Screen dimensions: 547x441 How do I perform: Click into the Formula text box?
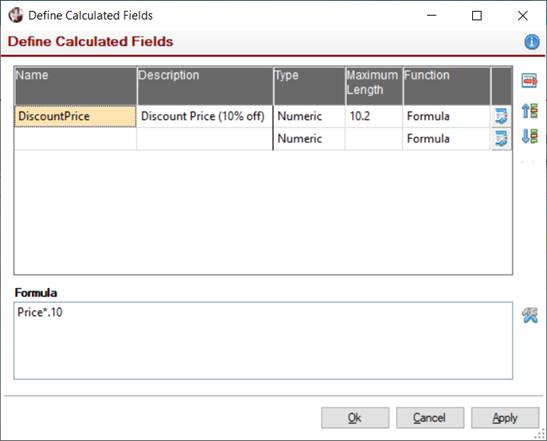tap(263, 341)
